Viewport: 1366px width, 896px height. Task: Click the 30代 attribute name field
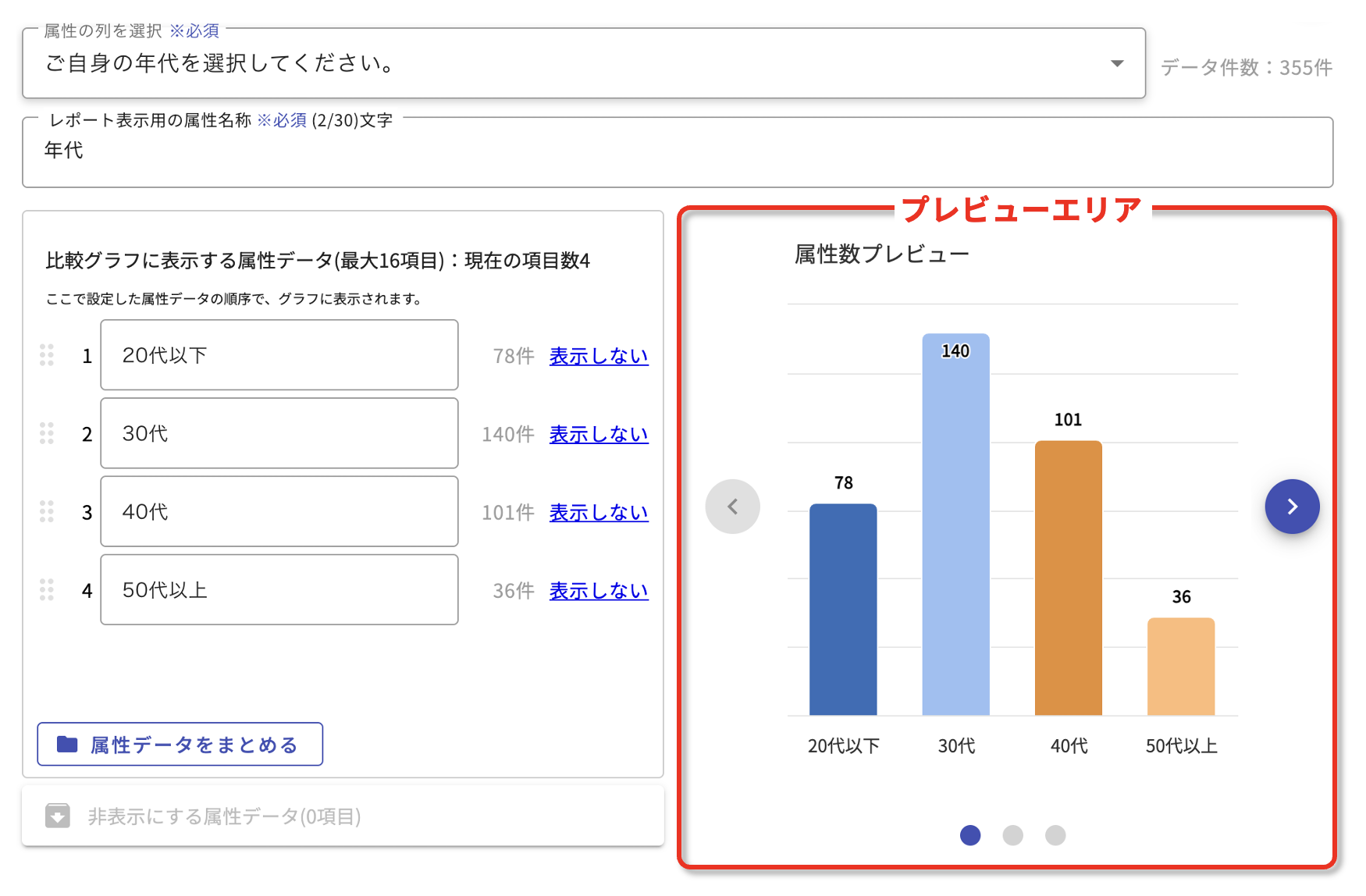coord(279,433)
